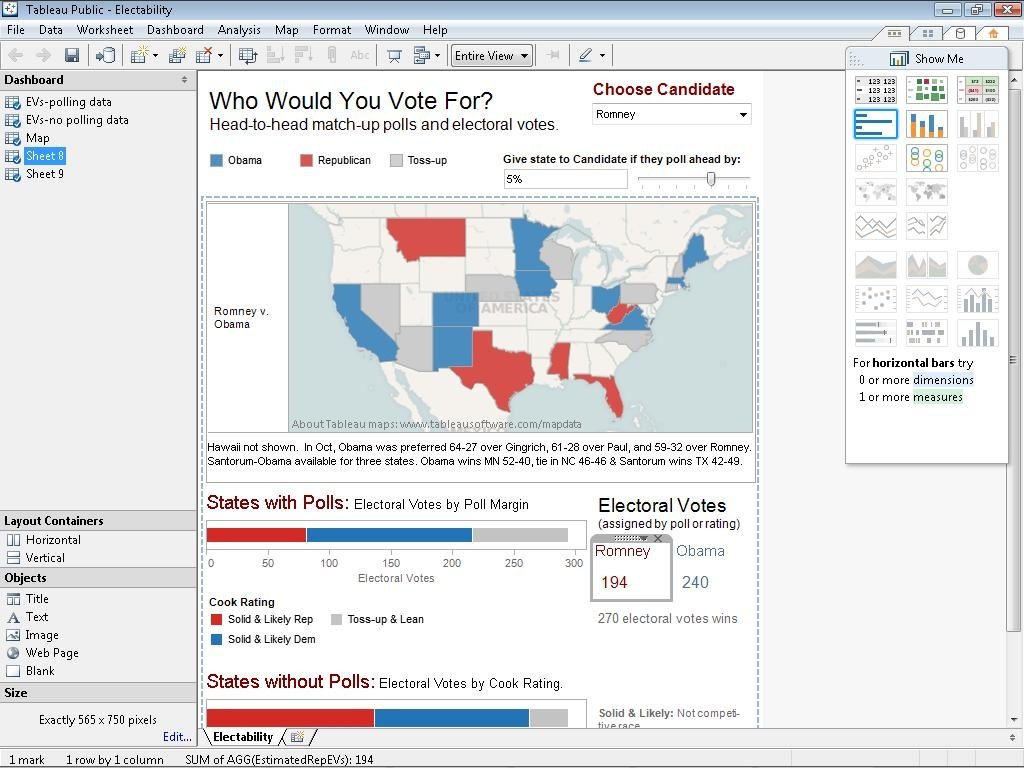Select the Title object
Screen dimensions: 1024x768
(37, 599)
